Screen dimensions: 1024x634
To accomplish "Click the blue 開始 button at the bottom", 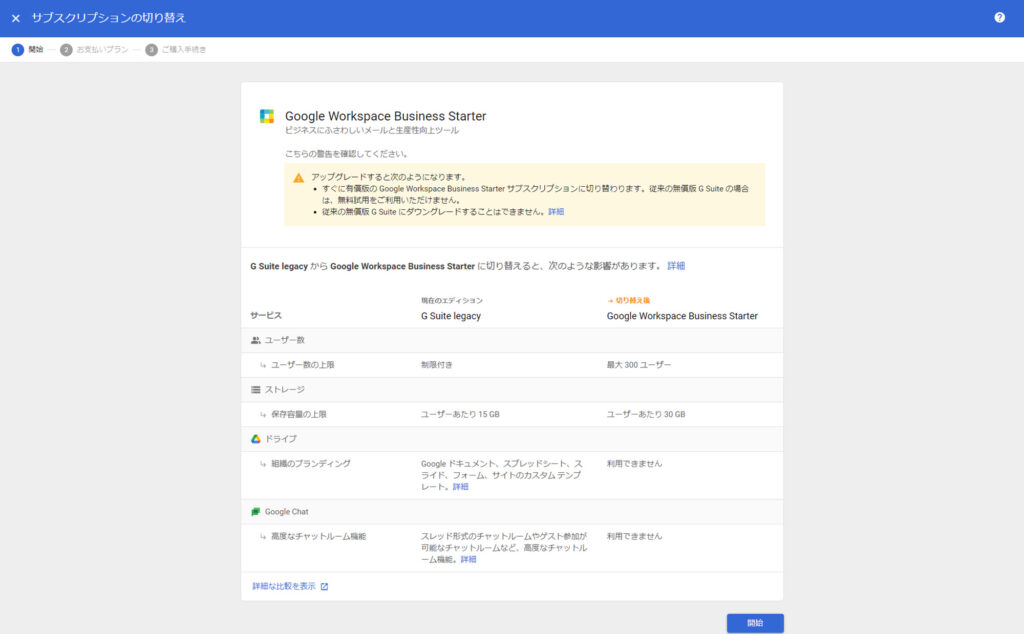I will coord(755,623).
